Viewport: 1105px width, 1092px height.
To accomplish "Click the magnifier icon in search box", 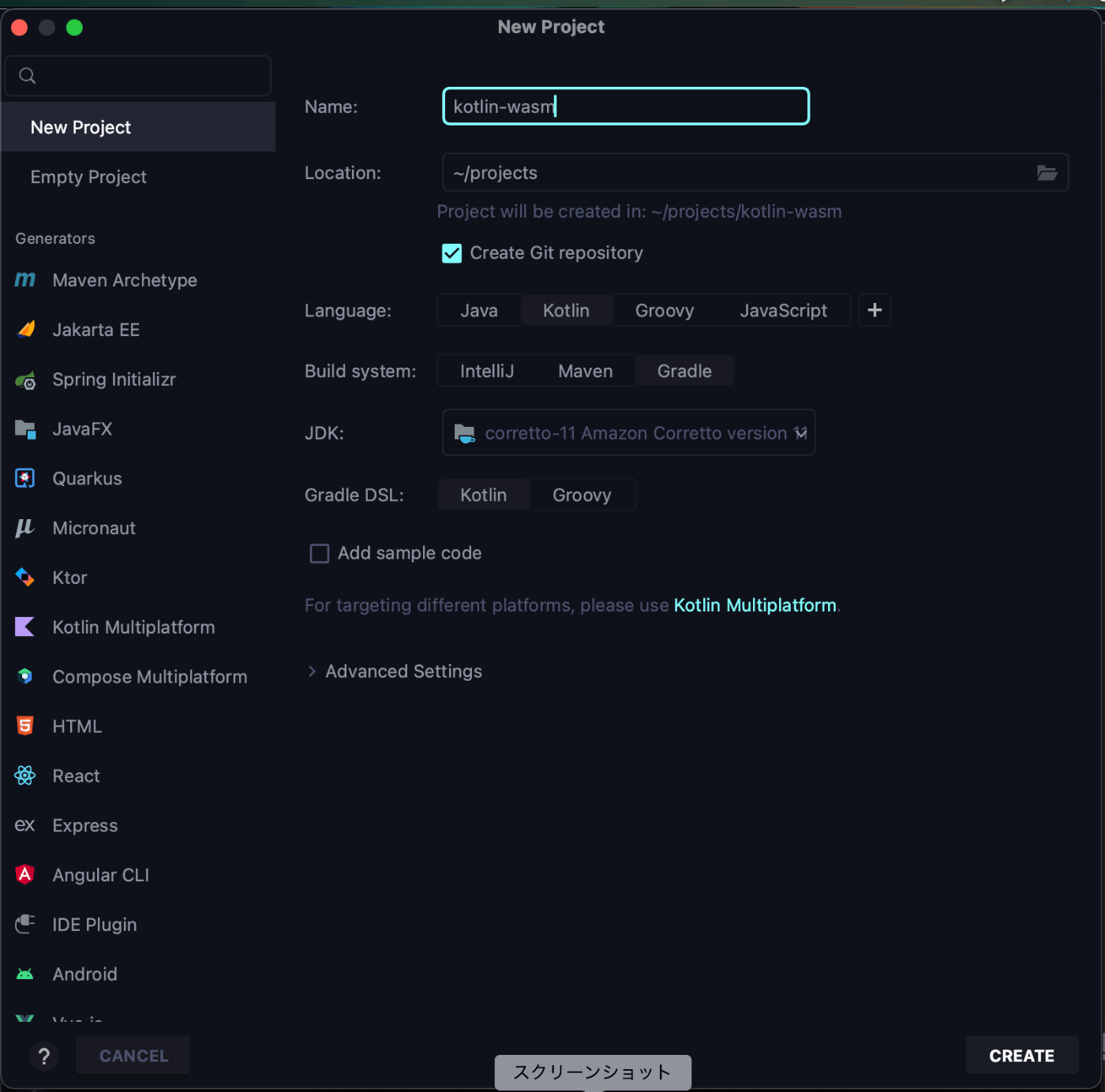I will (28, 76).
